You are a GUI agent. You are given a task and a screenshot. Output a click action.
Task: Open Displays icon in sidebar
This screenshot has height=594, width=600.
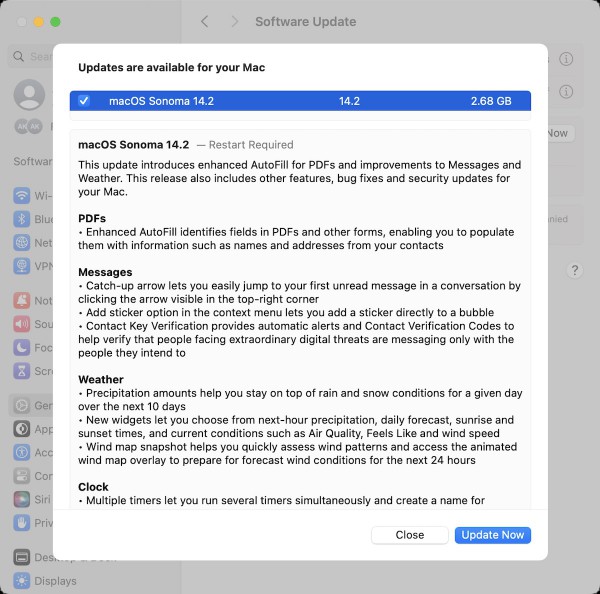(x=22, y=581)
